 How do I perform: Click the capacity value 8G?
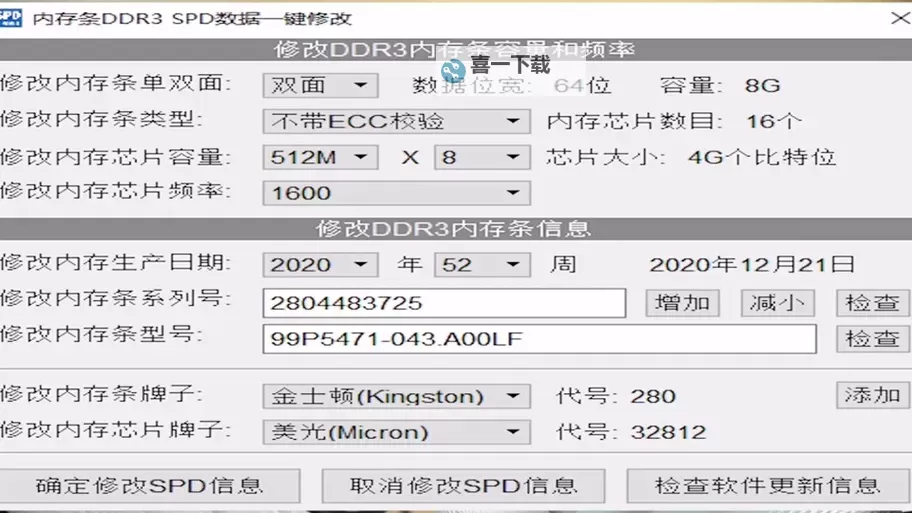tap(762, 86)
